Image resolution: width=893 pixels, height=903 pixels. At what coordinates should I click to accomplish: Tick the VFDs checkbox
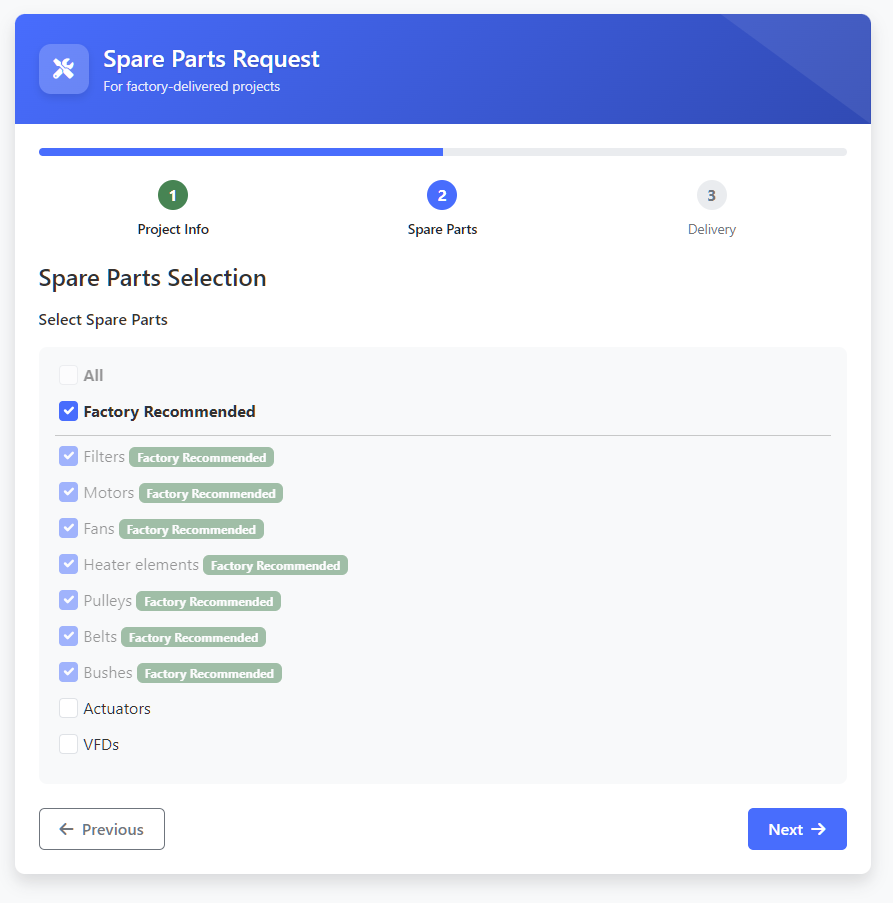(69, 744)
